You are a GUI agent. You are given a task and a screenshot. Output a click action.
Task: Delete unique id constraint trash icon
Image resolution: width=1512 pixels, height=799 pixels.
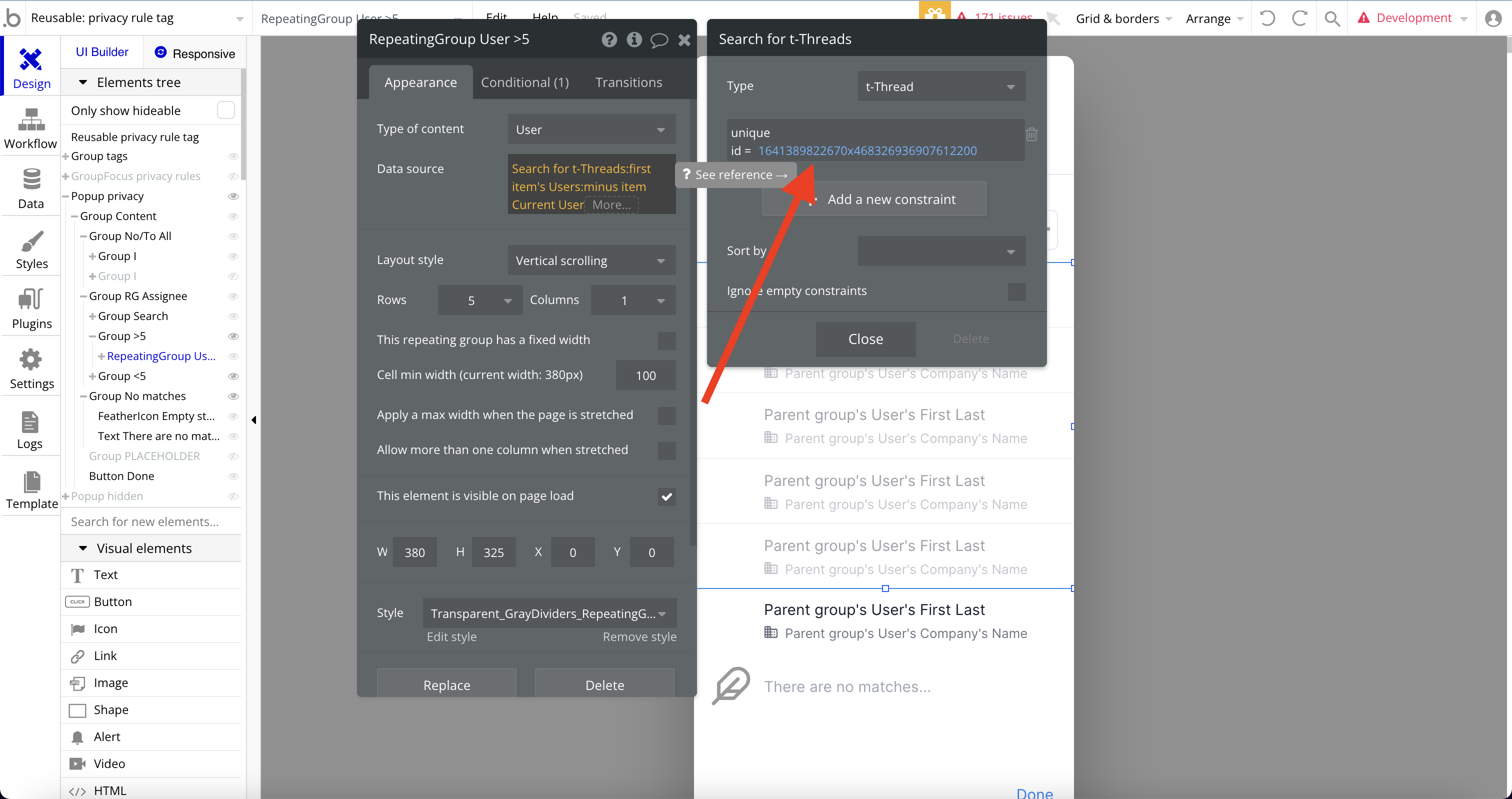click(x=1031, y=134)
